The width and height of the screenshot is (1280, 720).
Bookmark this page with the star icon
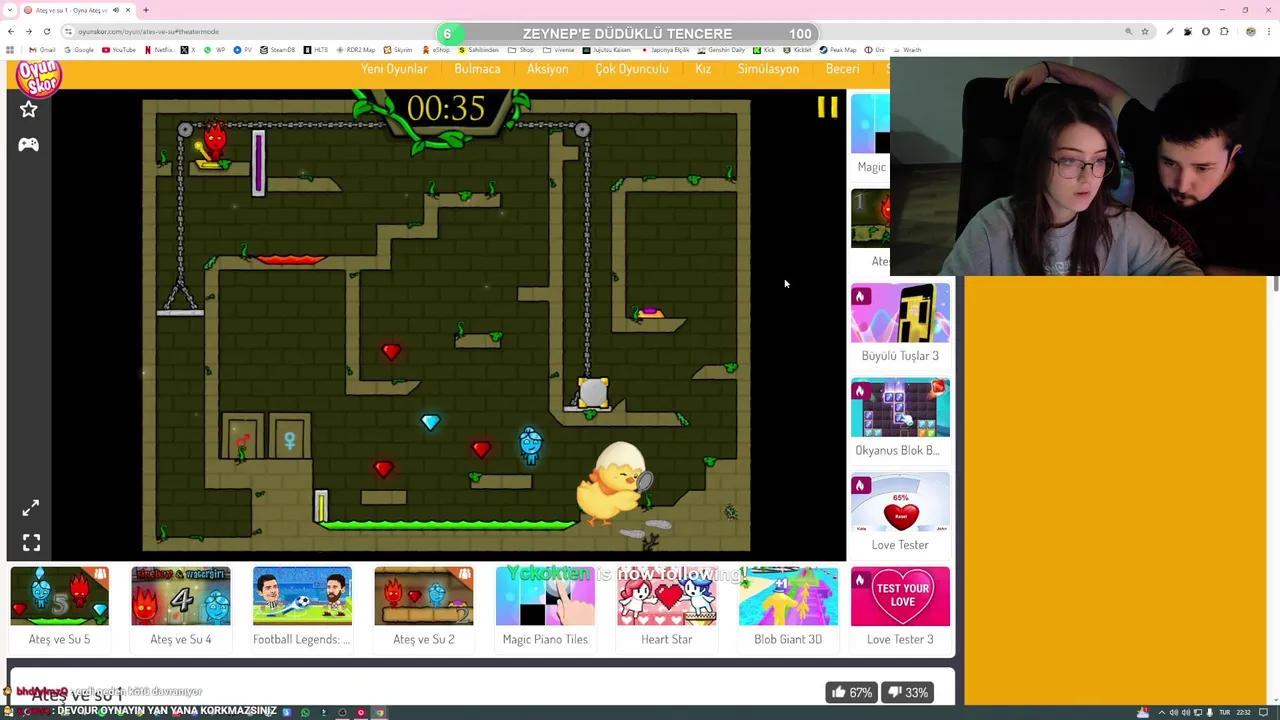(x=1146, y=31)
